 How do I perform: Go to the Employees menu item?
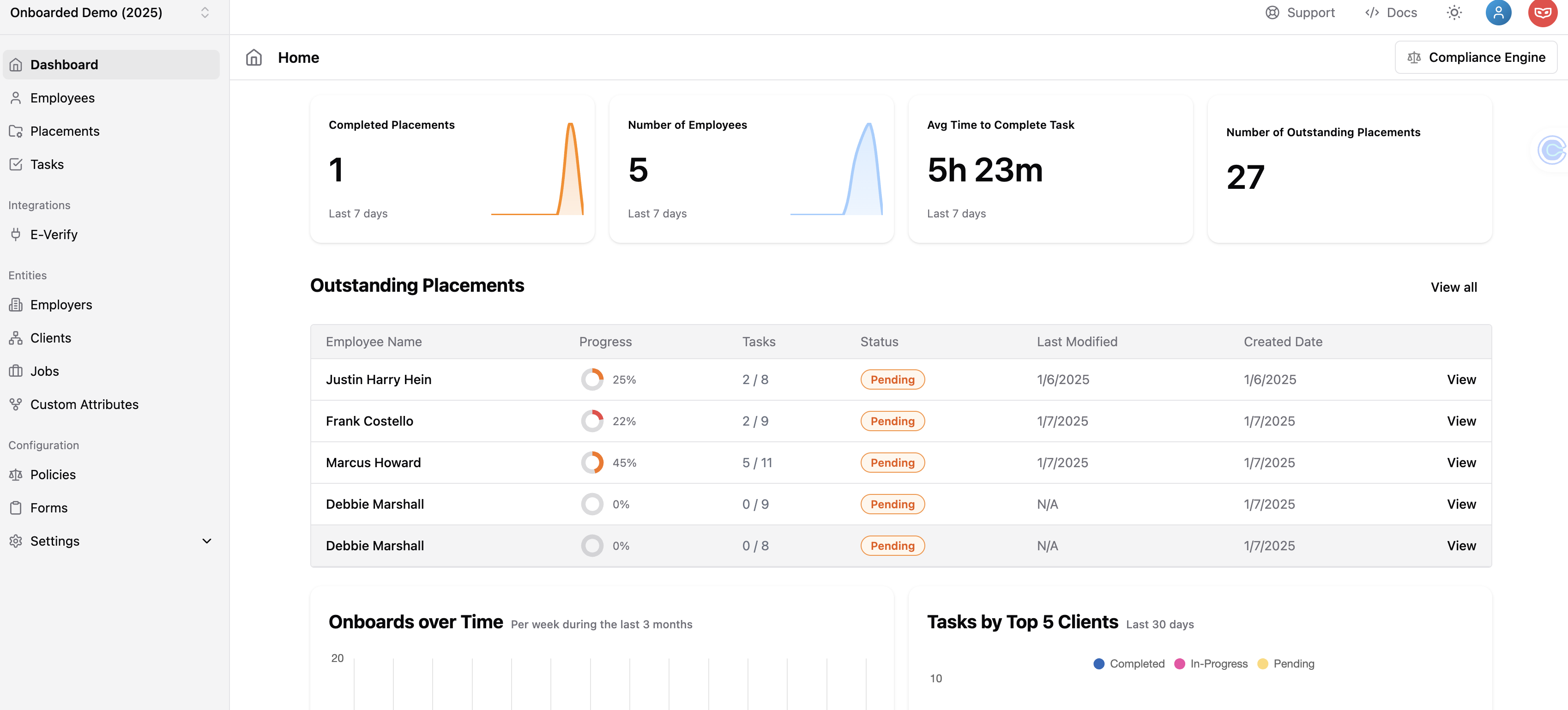pyautogui.click(x=62, y=98)
